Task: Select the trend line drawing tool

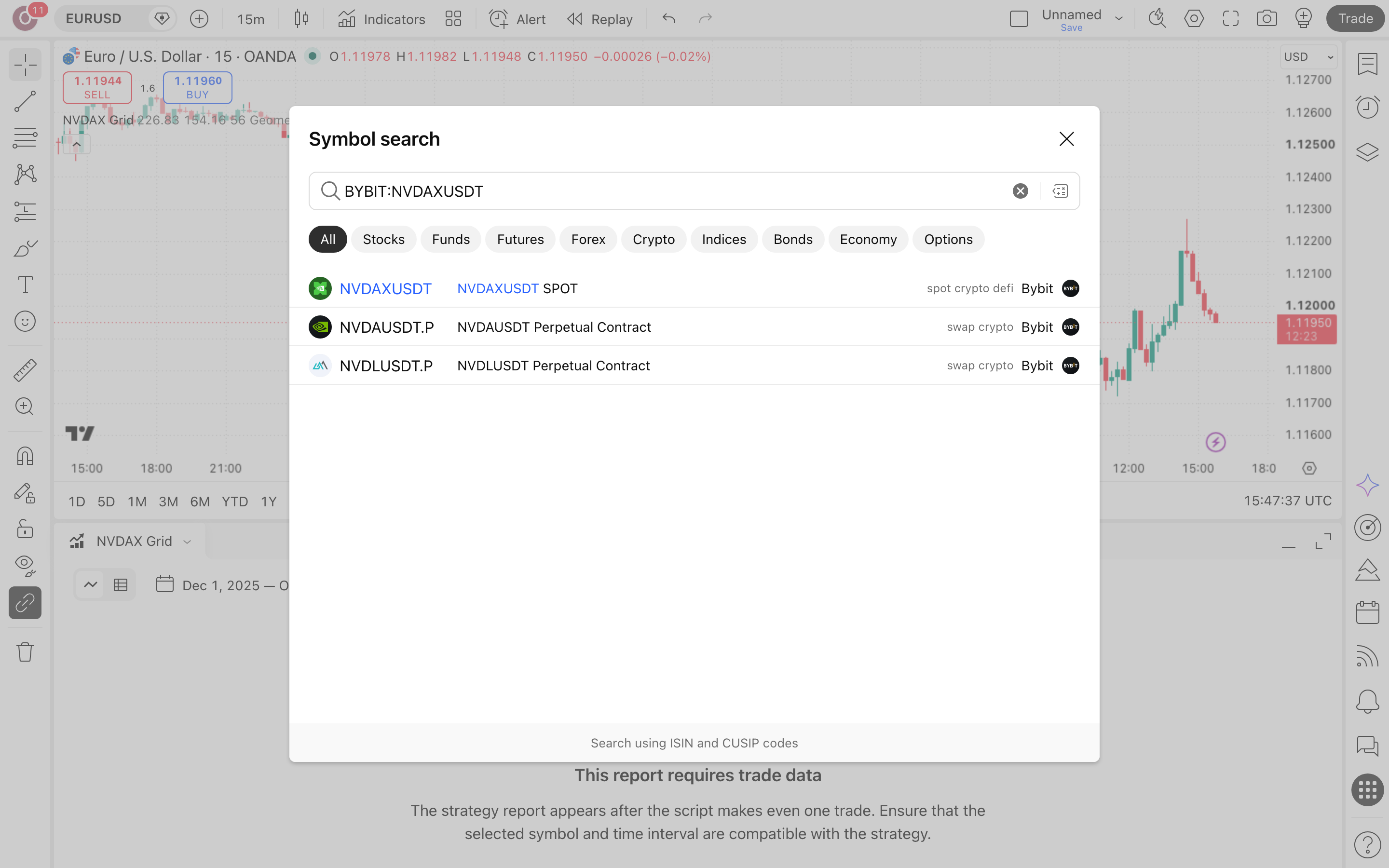Action: (25, 102)
